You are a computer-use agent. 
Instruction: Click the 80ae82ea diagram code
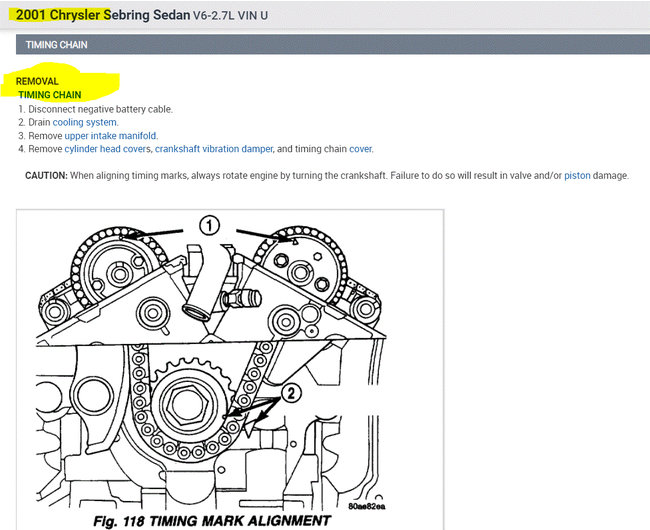click(366, 506)
